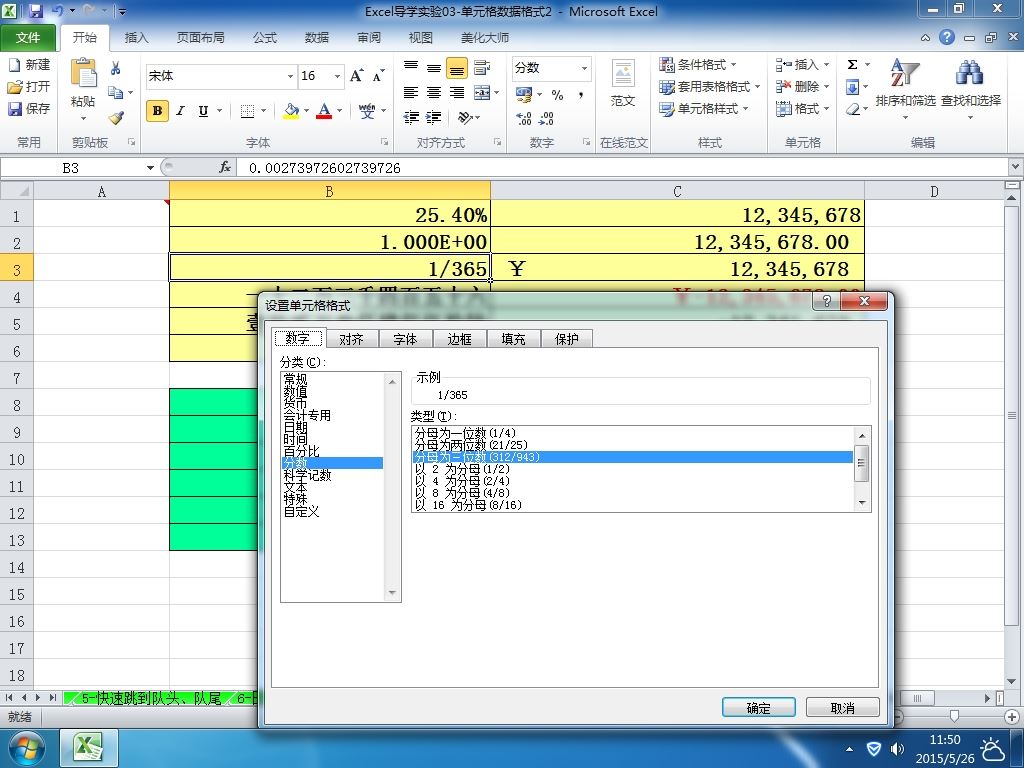This screenshot has height=768, width=1024.
Task: Click the Decrease Indent icon
Action: pyautogui.click(x=411, y=118)
